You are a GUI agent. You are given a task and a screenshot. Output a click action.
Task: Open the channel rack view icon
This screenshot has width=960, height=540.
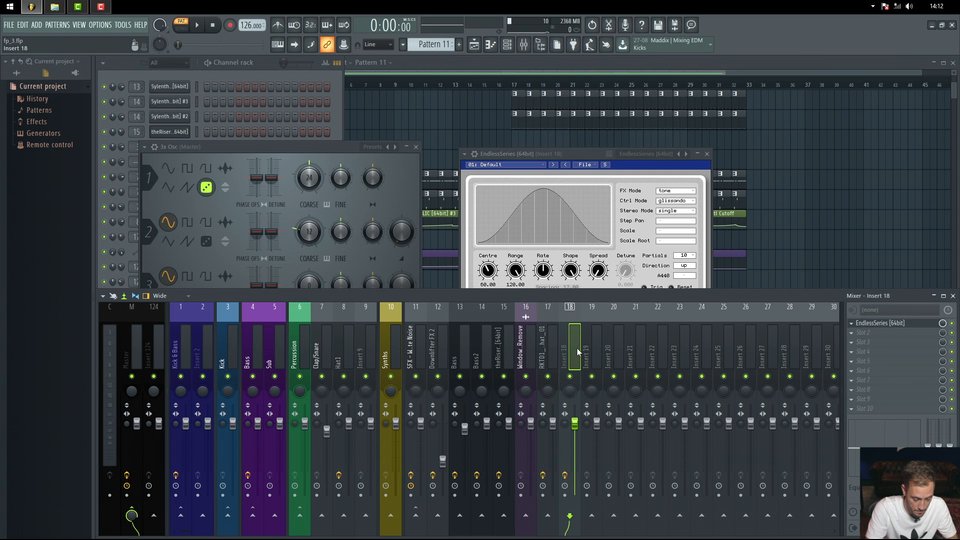tap(507, 44)
